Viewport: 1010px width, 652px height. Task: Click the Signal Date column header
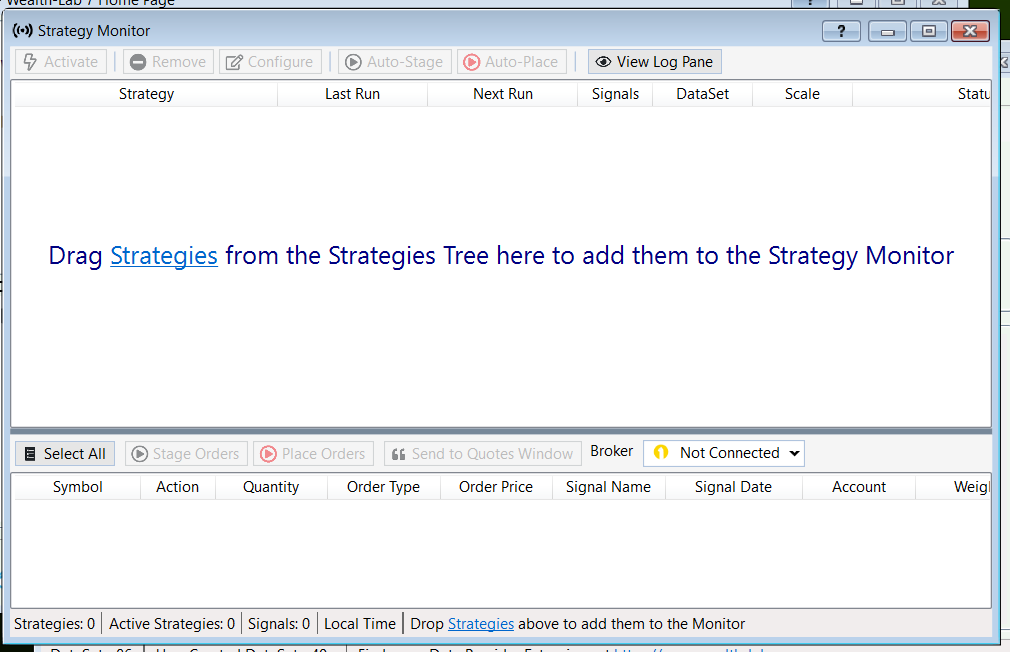pyautogui.click(x=733, y=487)
